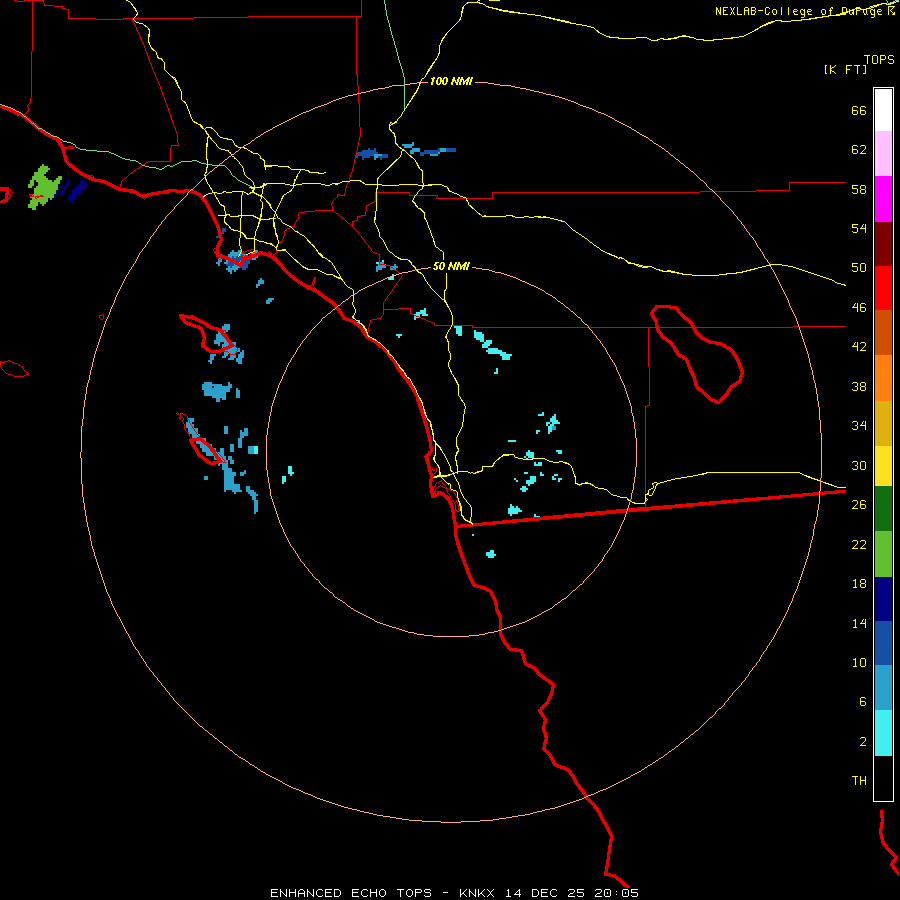
Task: Click the light green 22 kft legend swatch
Action: coord(883,554)
